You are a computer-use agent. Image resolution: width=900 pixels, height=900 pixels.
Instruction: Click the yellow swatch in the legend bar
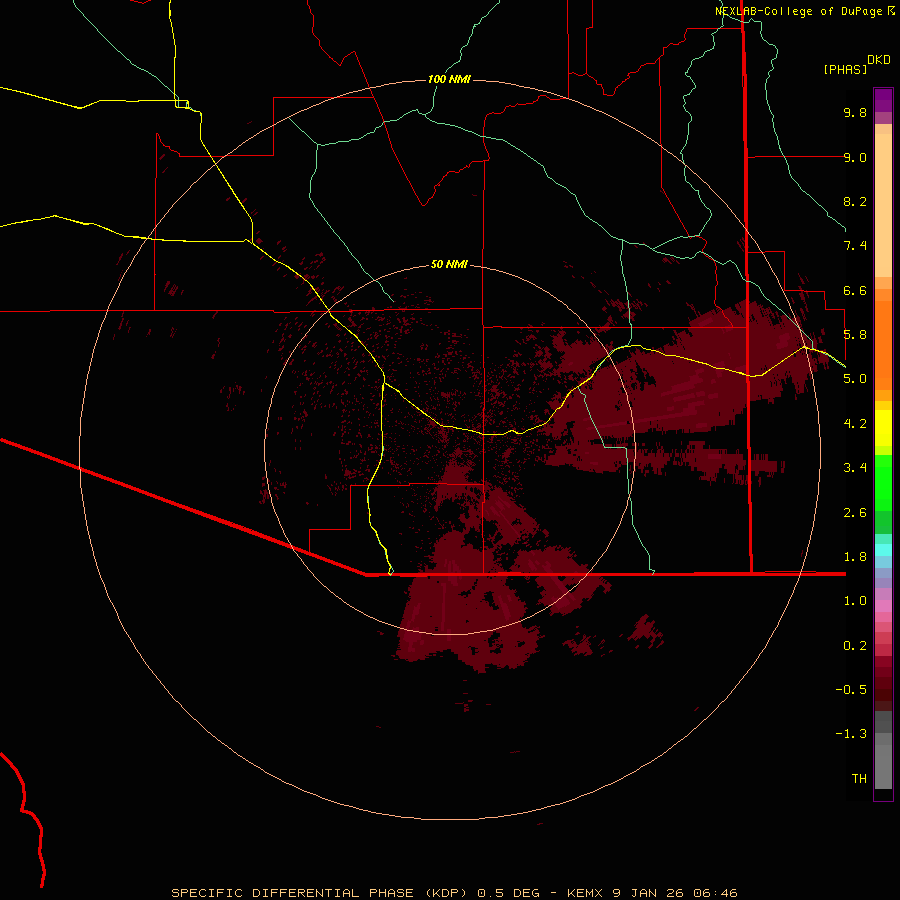[x=883, y=428]
